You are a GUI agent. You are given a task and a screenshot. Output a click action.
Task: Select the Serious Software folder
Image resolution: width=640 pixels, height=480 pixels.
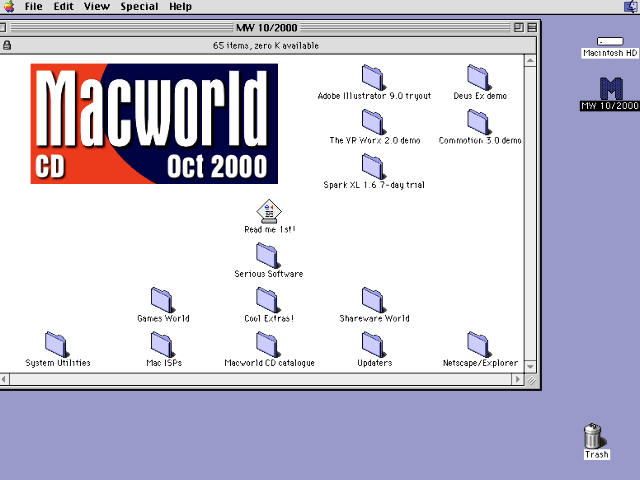[267, 256]
